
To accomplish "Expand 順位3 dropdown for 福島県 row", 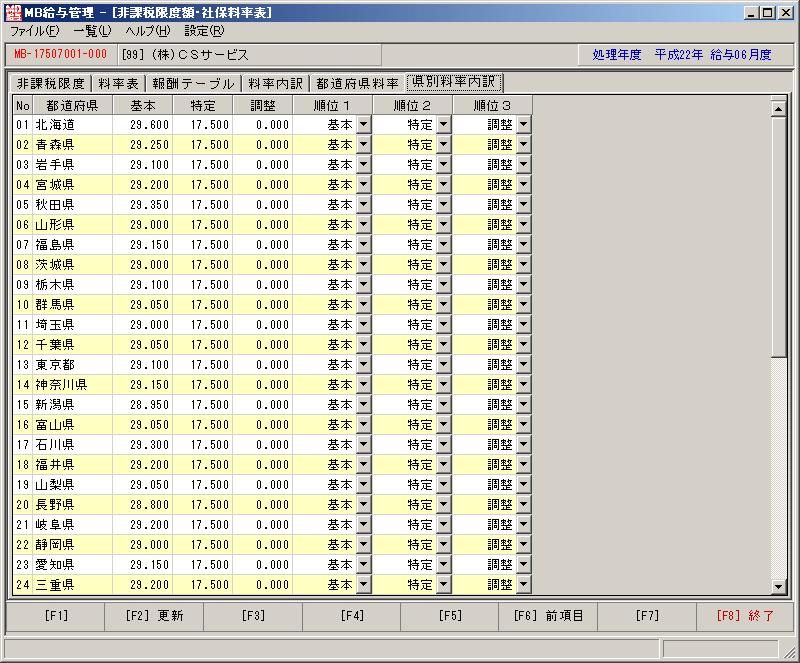I will tap(523, 244).
